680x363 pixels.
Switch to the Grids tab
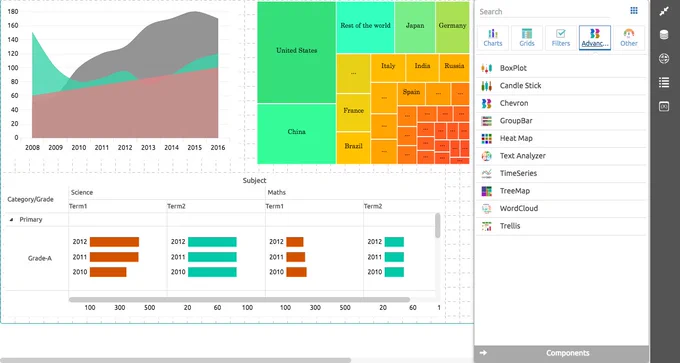(526, 38)
